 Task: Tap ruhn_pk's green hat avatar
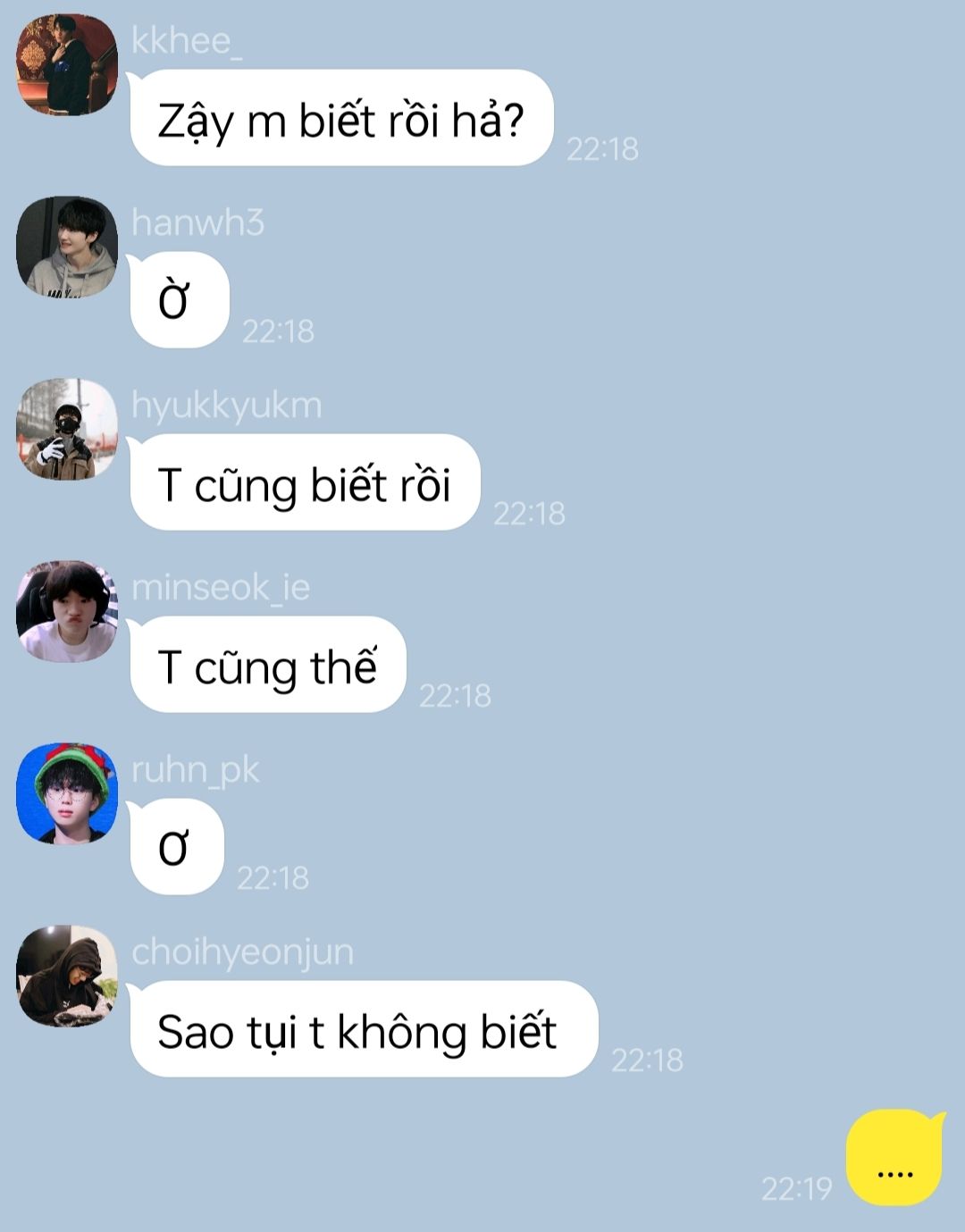click(67, 793)
